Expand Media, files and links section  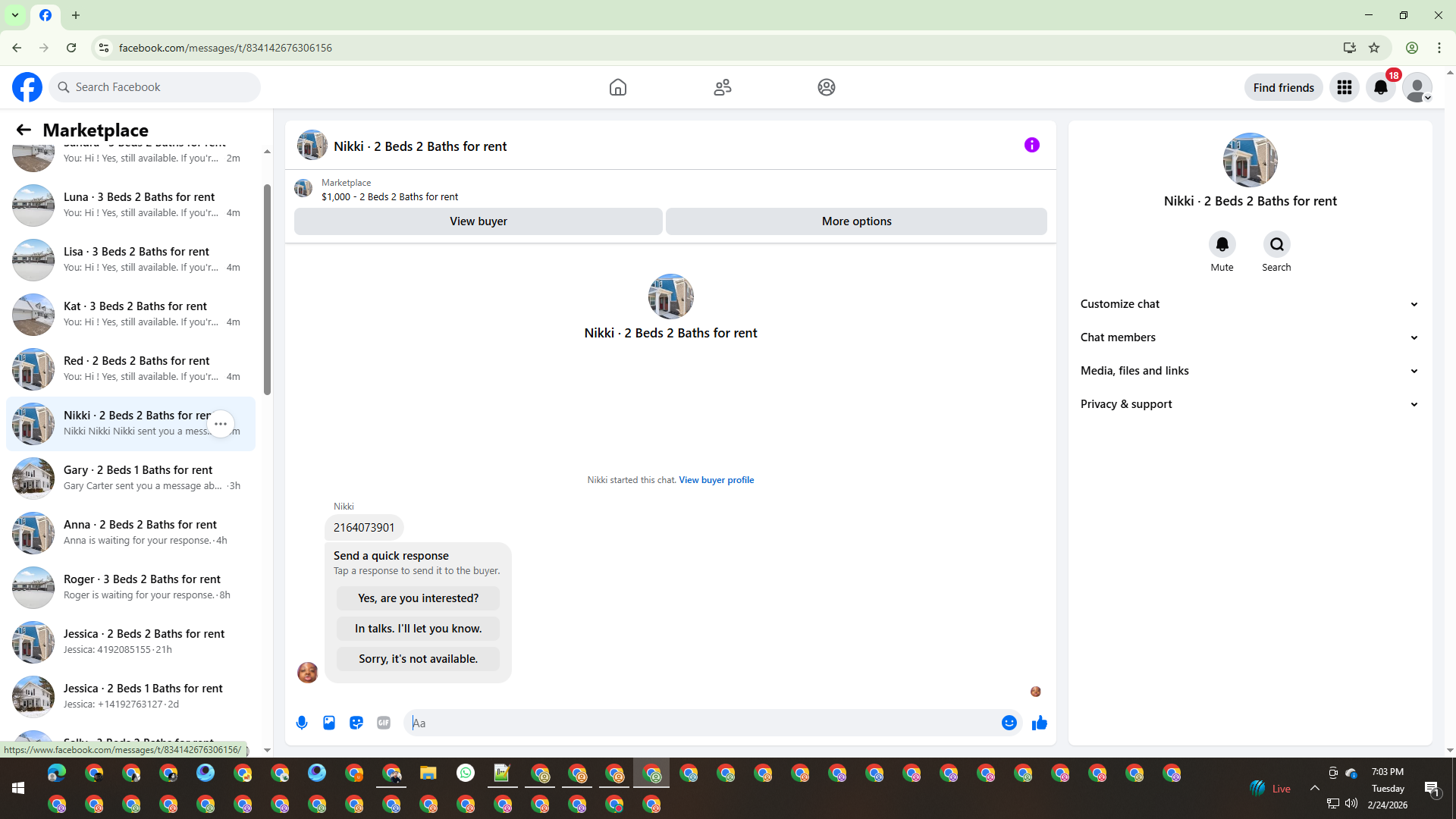(x=1249, y=371)
